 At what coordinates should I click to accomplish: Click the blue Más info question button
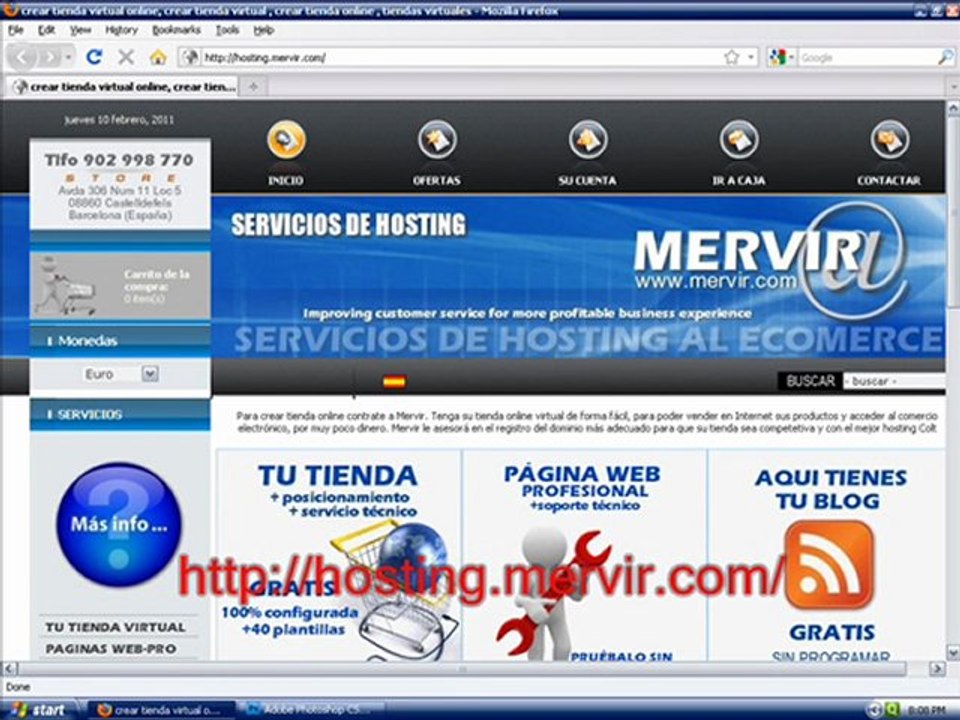click(119, 524)
